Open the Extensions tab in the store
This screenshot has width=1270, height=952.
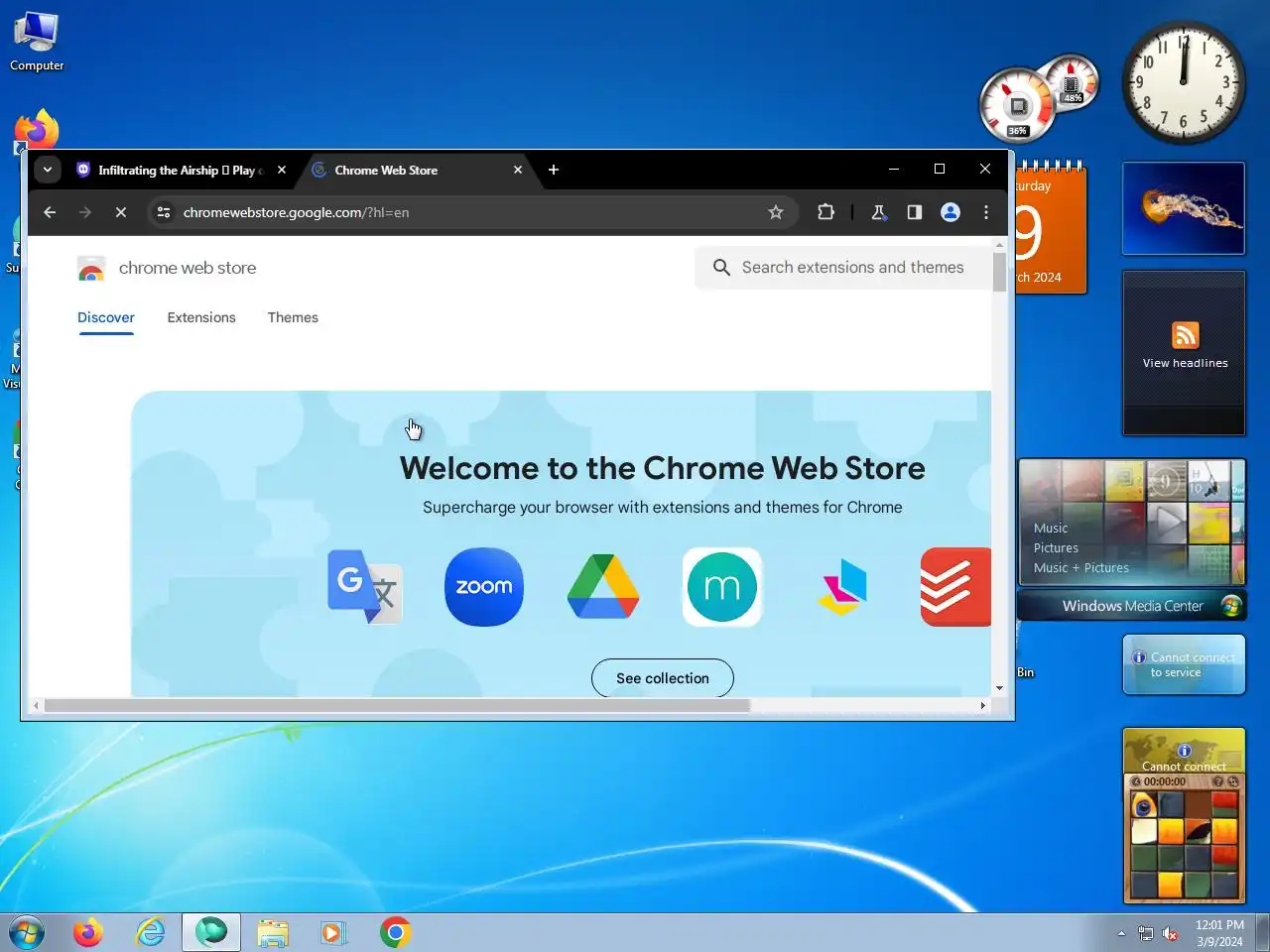[201, 317]
